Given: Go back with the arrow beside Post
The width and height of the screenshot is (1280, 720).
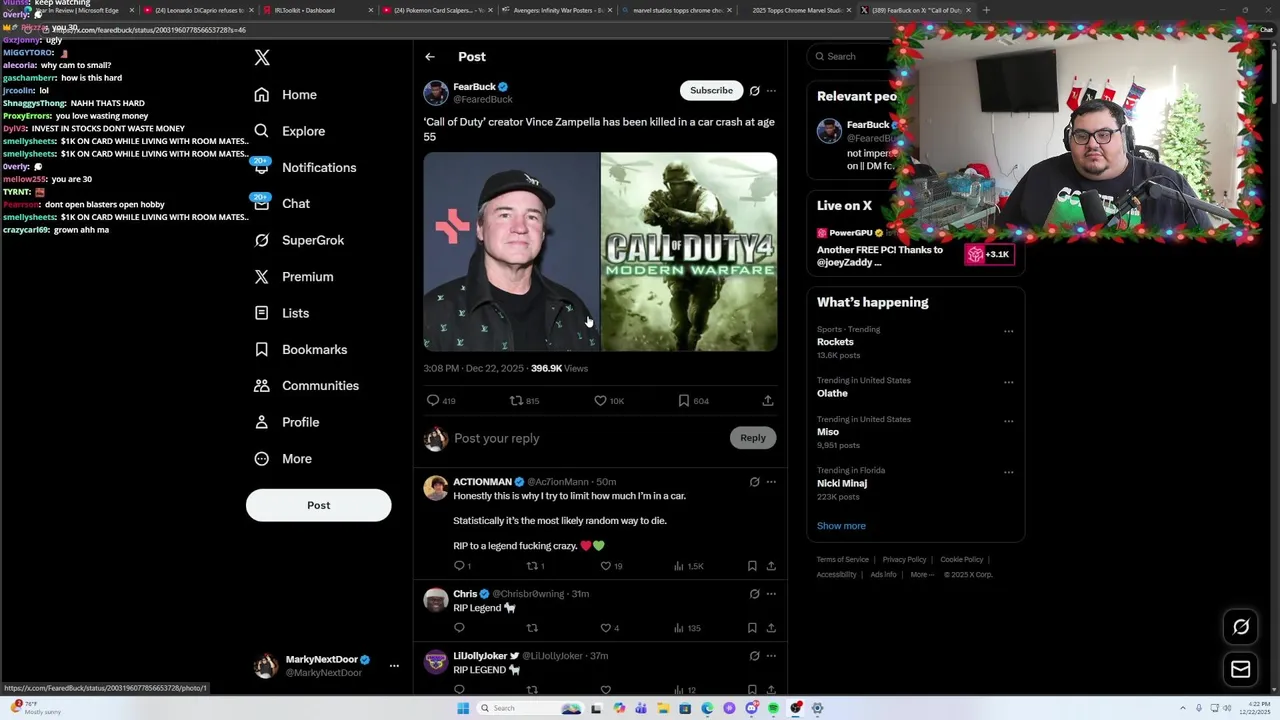Looking at the screenshot, I should [430, 57].
